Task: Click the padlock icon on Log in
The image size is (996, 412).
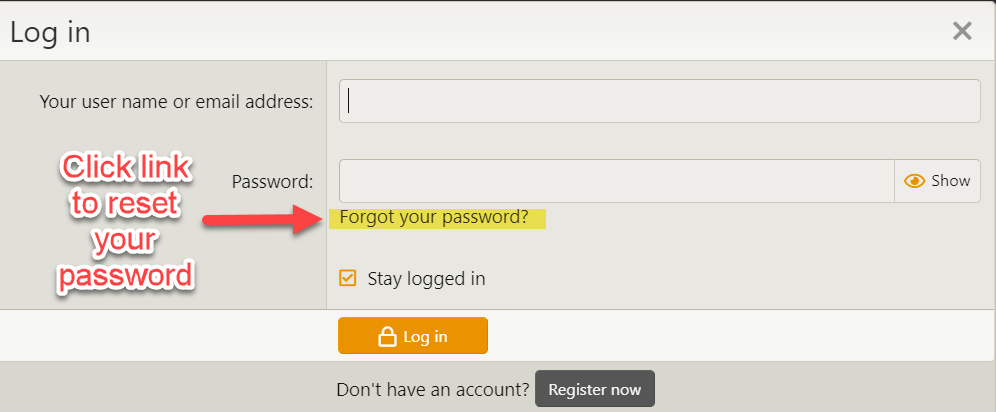Action: [387, 336]
